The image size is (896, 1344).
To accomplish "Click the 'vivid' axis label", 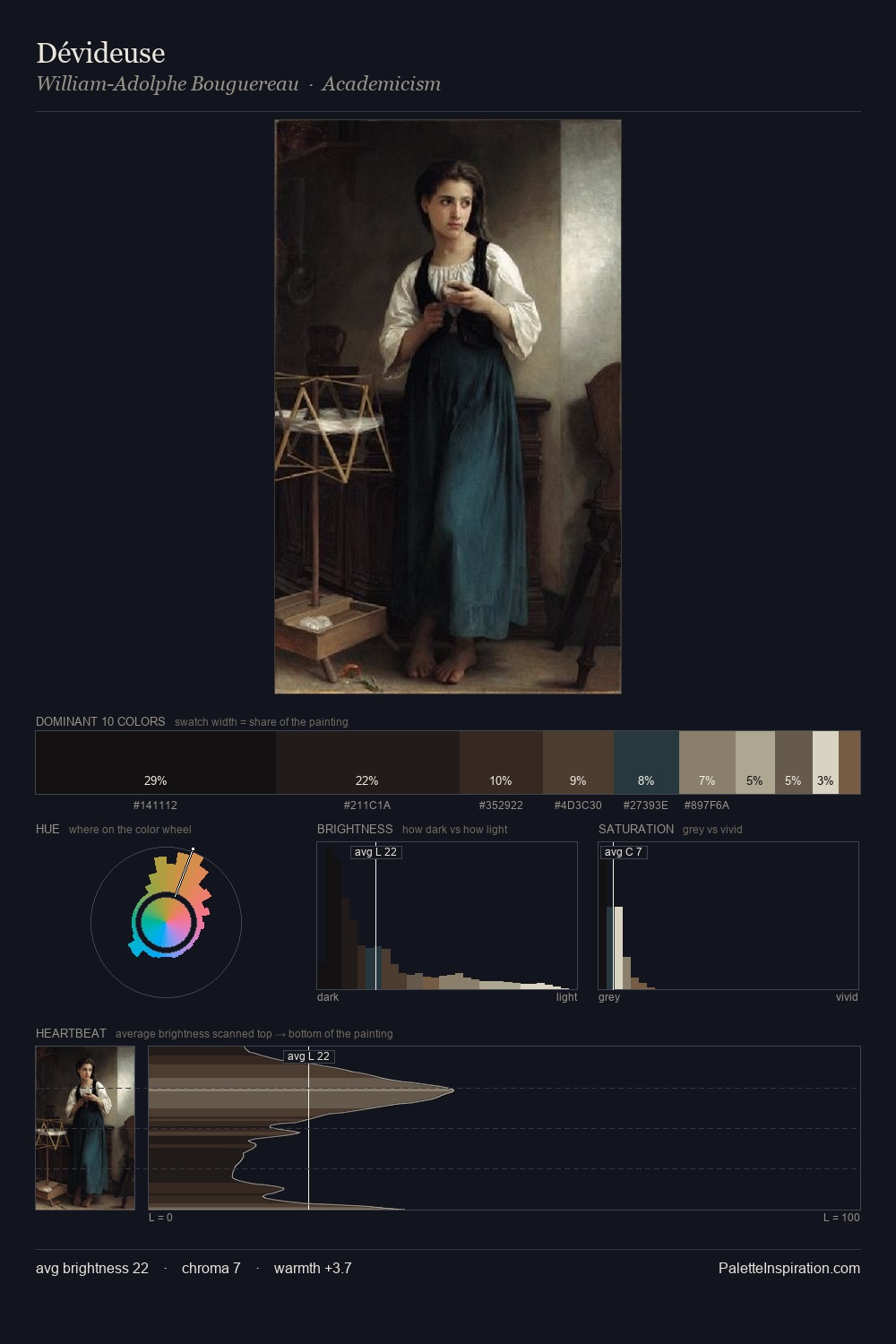I will click(847, 997).
